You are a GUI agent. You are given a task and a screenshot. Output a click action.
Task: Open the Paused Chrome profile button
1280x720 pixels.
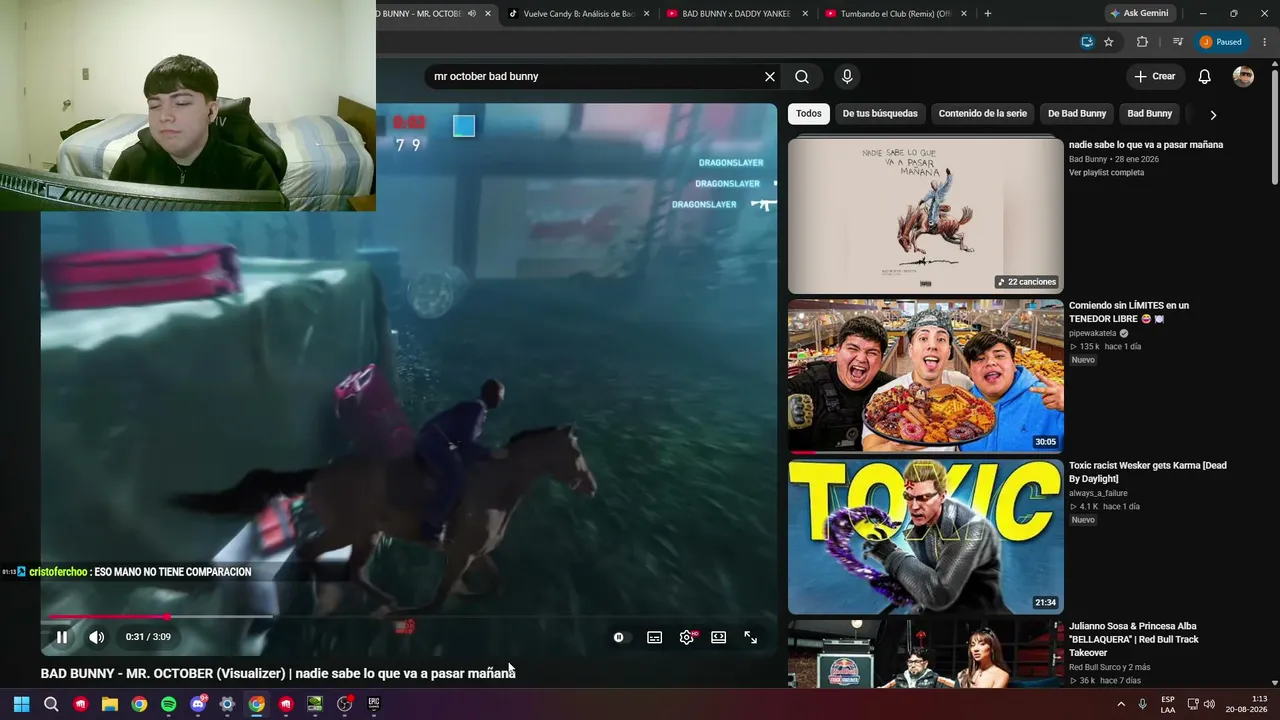tap(1221, 42)
